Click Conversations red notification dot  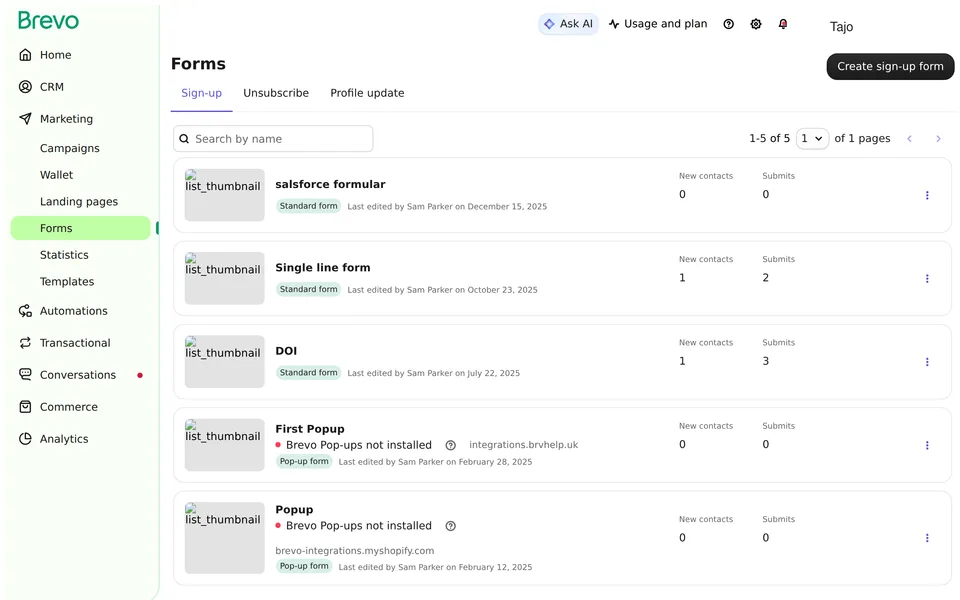tap(140, 375)
